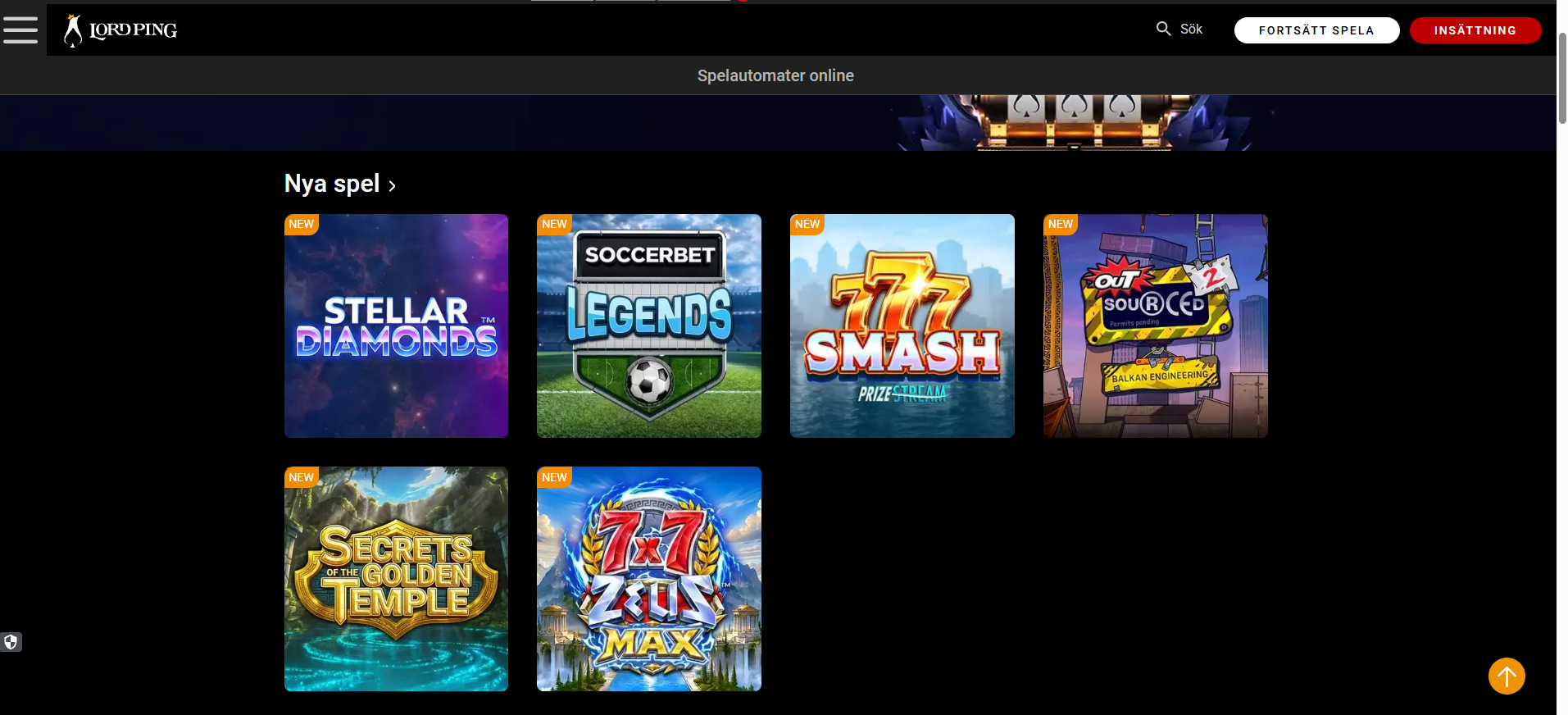1568x715 pixels.
Task: Open the privacy shield icon
Action: [x=11, y=642]
